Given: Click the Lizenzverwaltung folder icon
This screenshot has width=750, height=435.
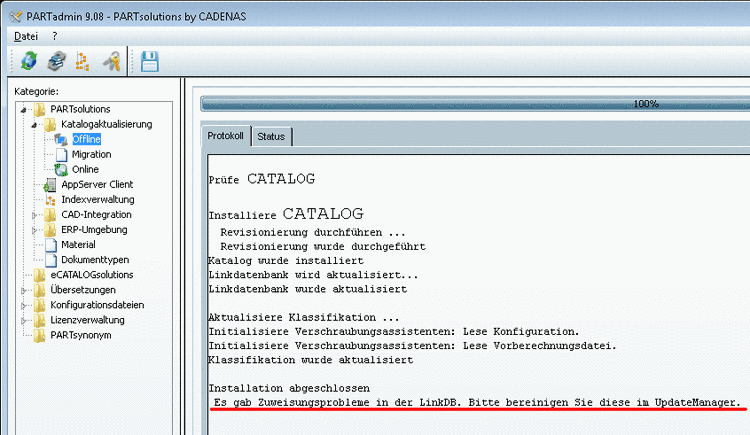Looking at the screenshot, I should click(40, 320).
